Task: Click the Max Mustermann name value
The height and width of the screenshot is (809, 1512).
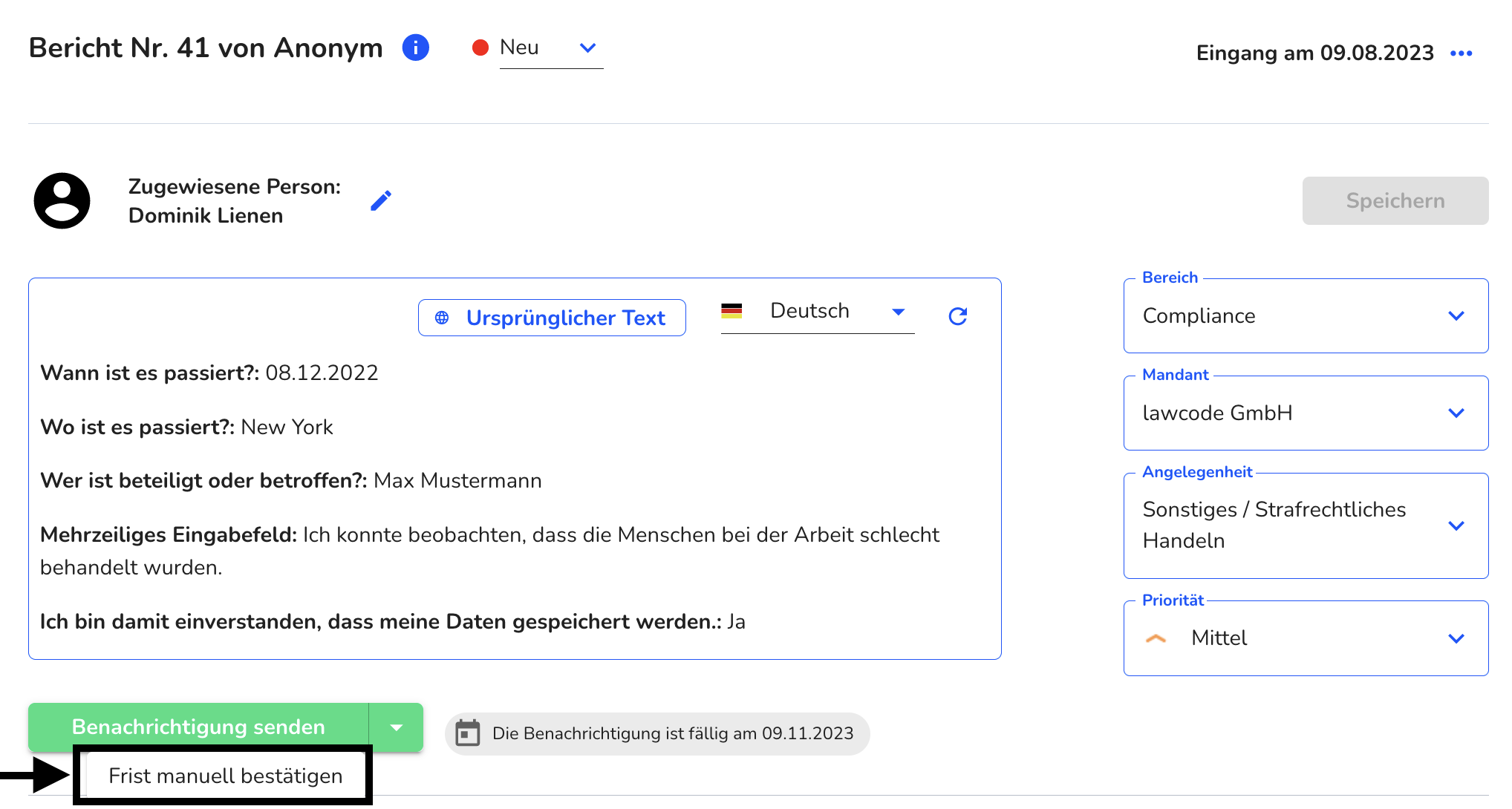Action: tap(457, 481)
